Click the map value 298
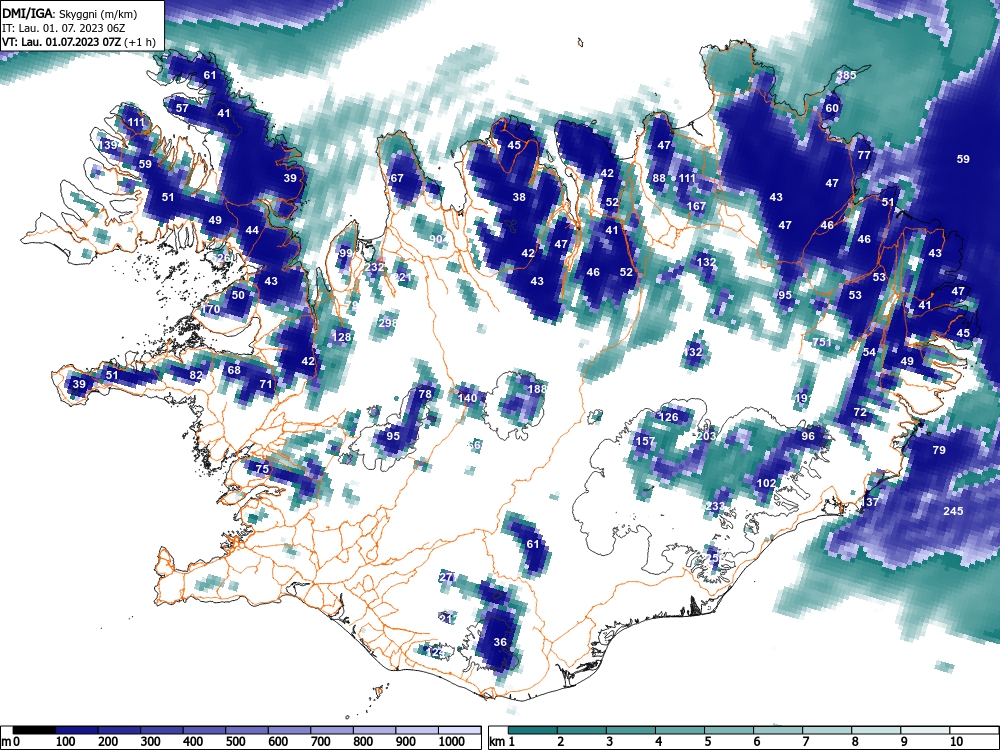Viewport: 1000px width, 750px height. coord(388,323)
